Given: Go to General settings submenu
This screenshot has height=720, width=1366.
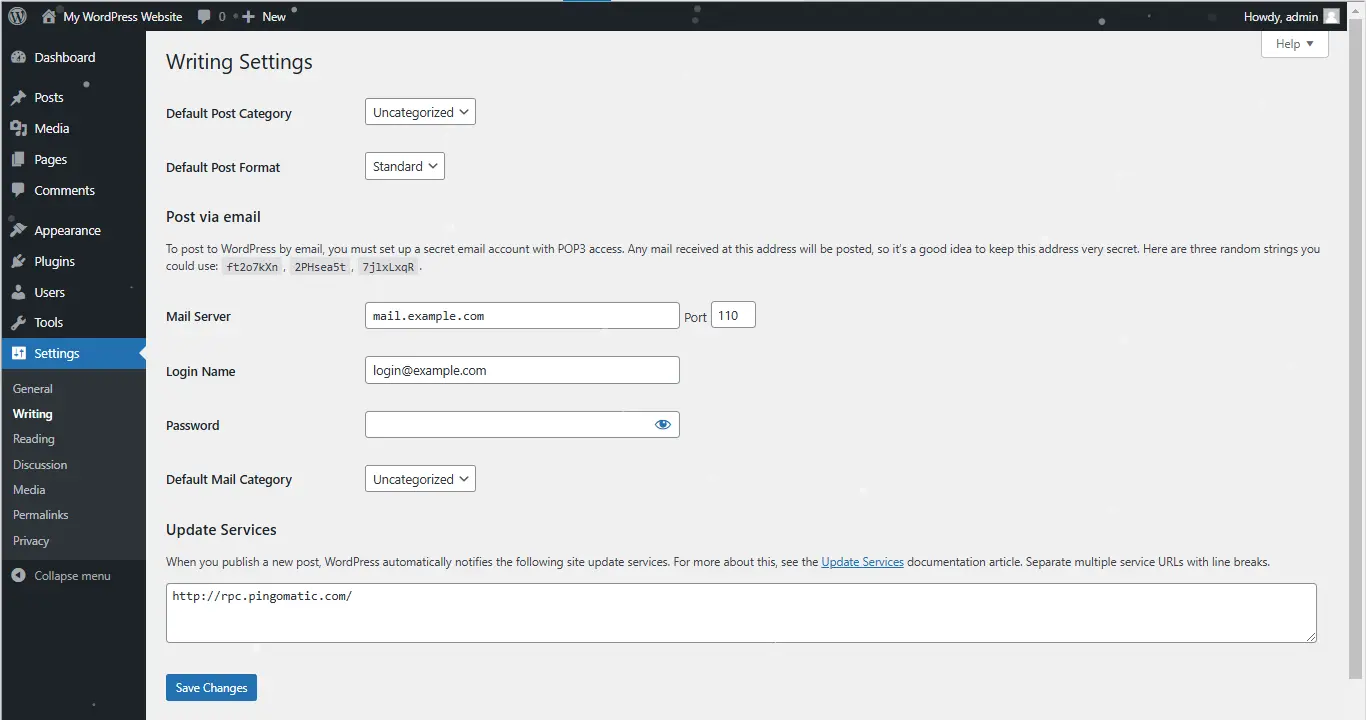Looking at the screenshot, I should (33, 388).
